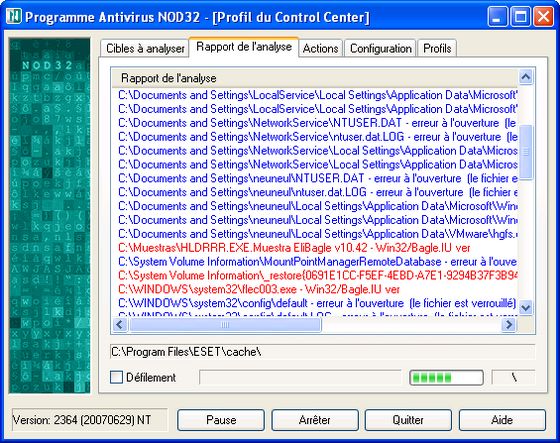Select the NetworkService\ntuser.dat.LOG row
Viewport: 560px width, 443px height.
tap(317, 137)
